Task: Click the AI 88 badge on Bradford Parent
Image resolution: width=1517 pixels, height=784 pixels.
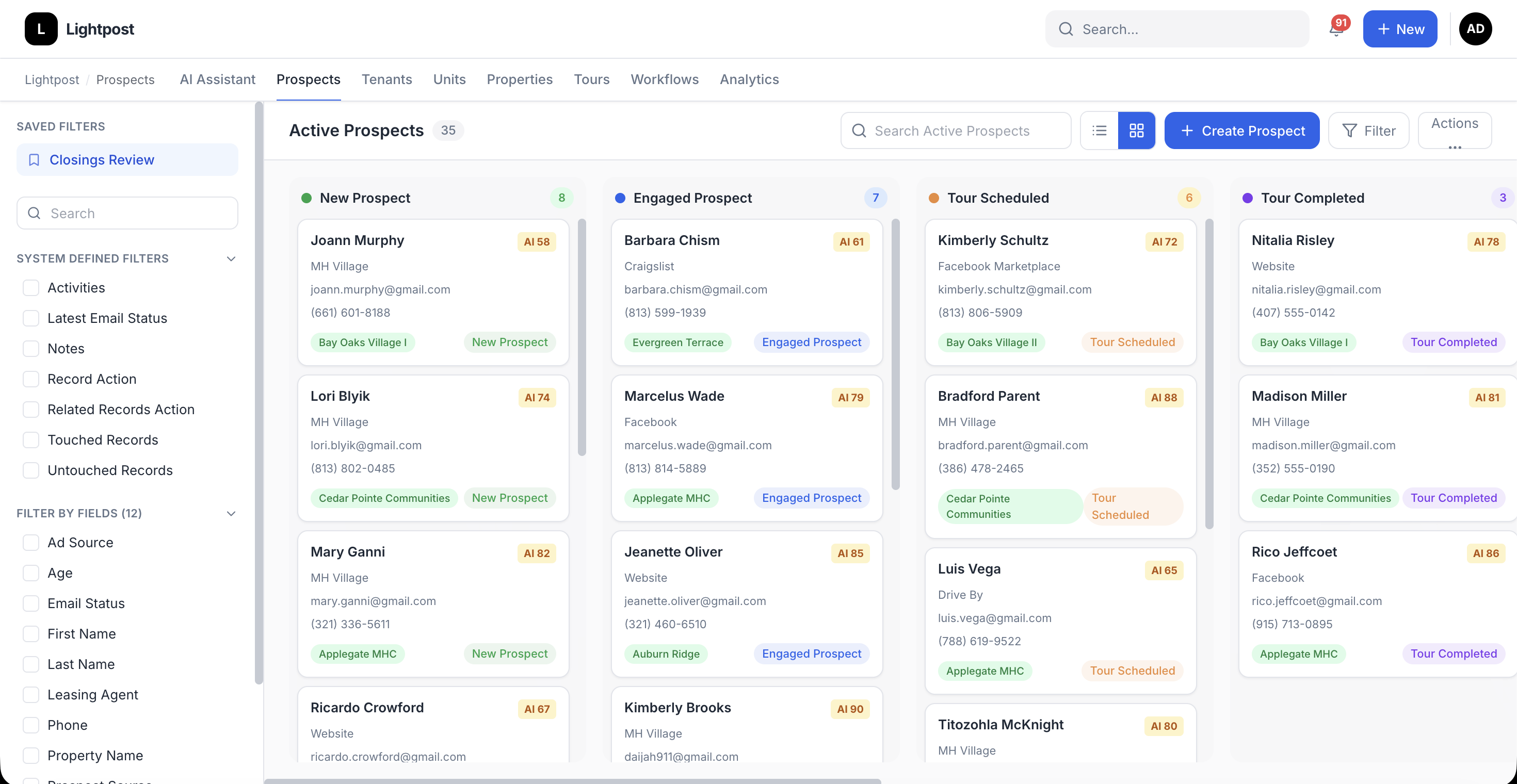Action: (1164, 398)
